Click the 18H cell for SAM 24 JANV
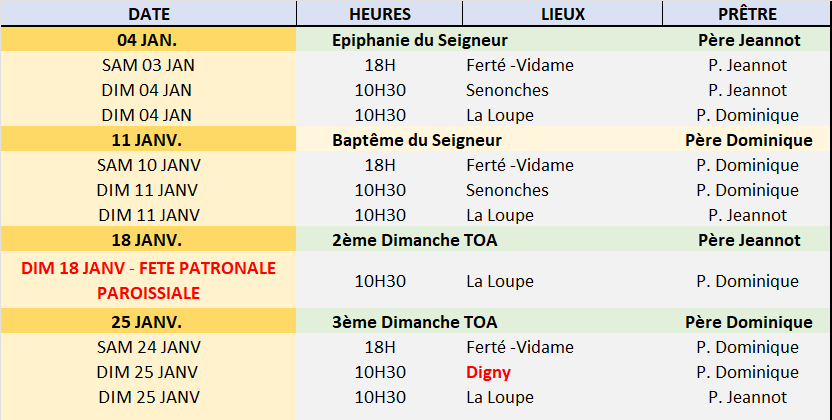 click(380, 347)
